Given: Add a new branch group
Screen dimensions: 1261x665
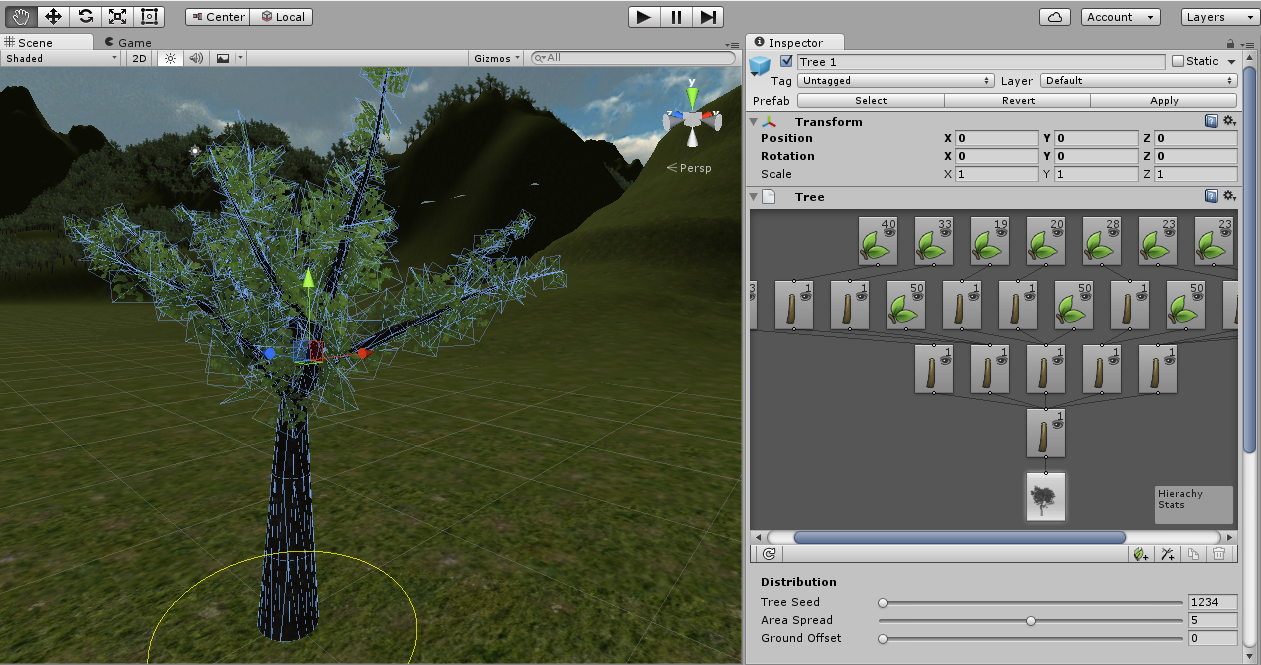Looking at the screenshot, I should 1167,553.
